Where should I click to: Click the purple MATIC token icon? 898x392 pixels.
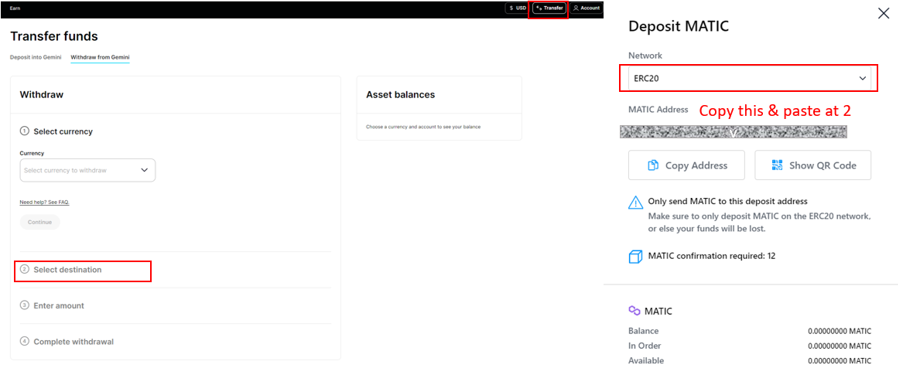tap(634, 311)
